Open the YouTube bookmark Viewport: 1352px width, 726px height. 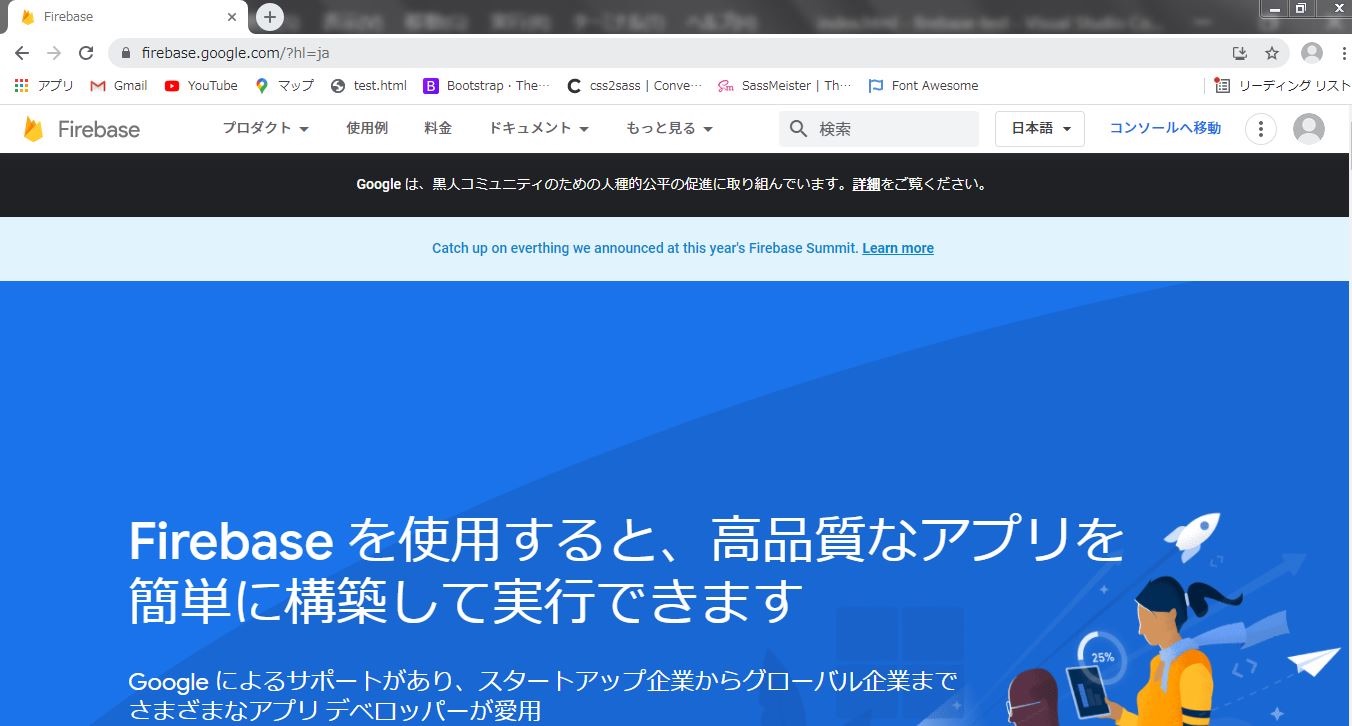tap(201, 86)
